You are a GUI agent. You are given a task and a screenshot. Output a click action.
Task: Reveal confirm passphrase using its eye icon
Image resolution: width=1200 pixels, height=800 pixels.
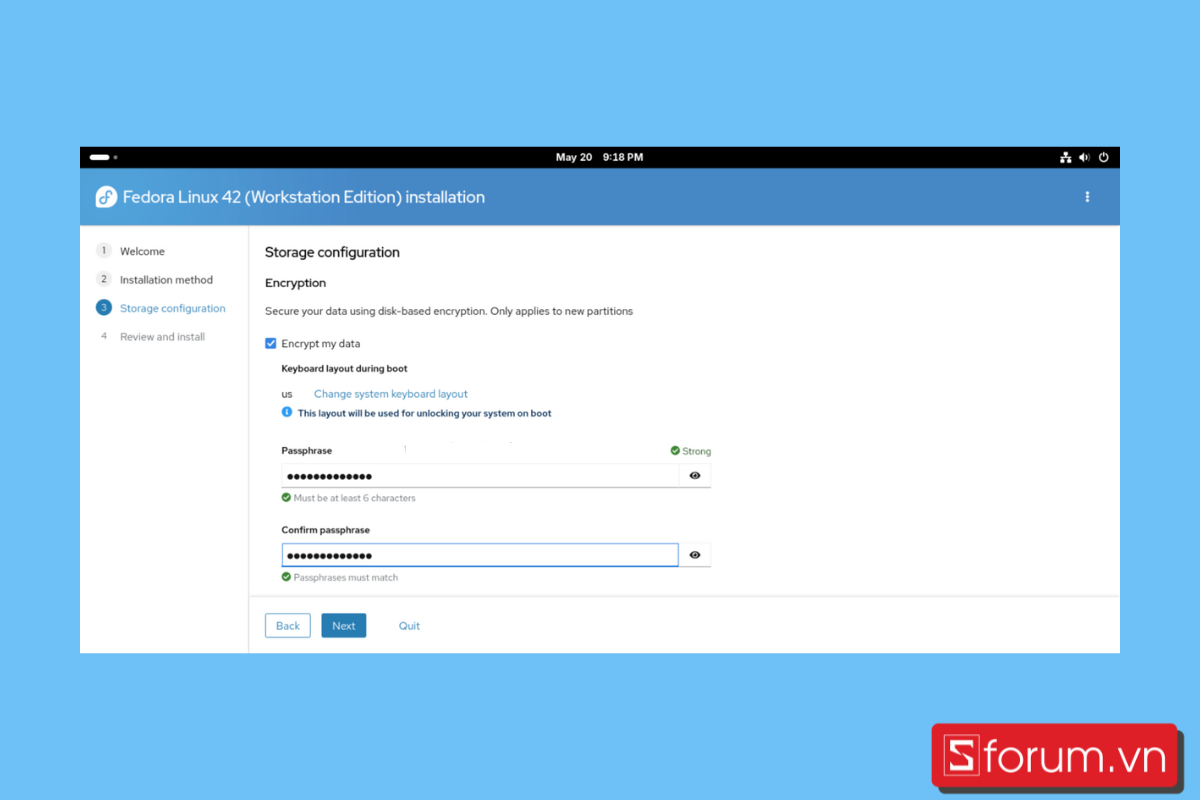pos(695,555)
